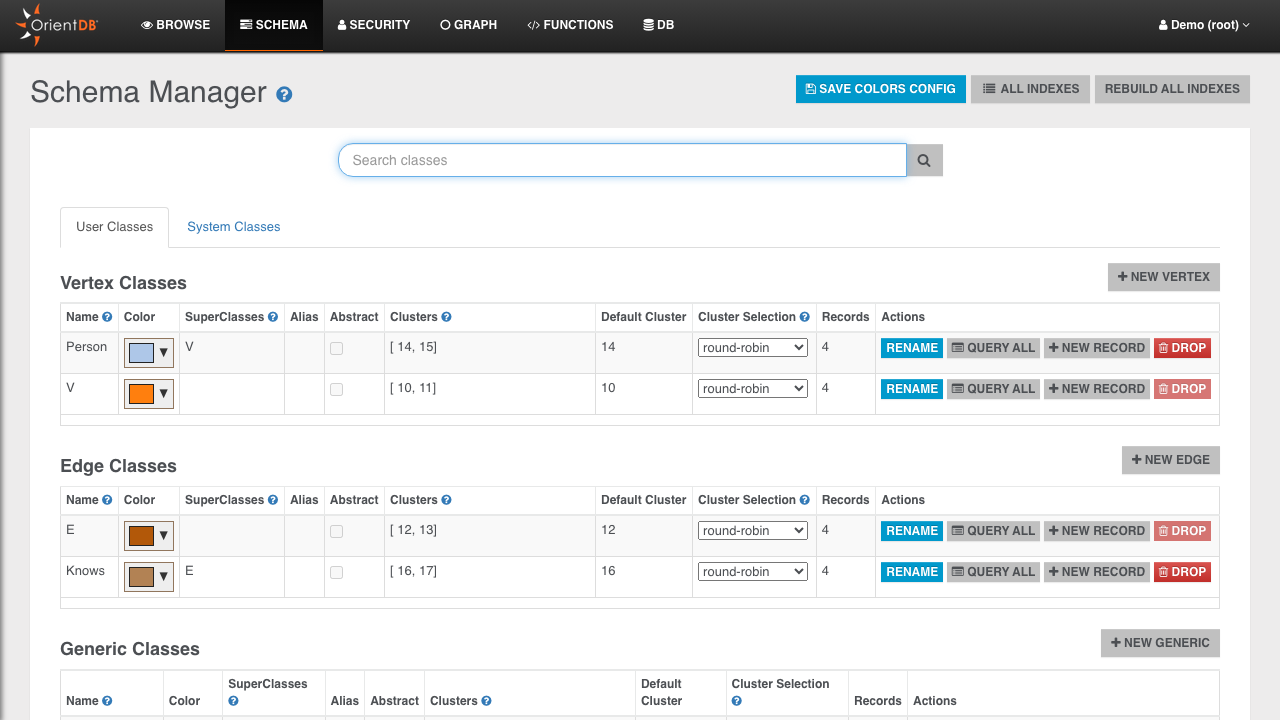This screenshot has height=720, width=1280.
Task: Open the DB menu item
Action: [658, 25]
